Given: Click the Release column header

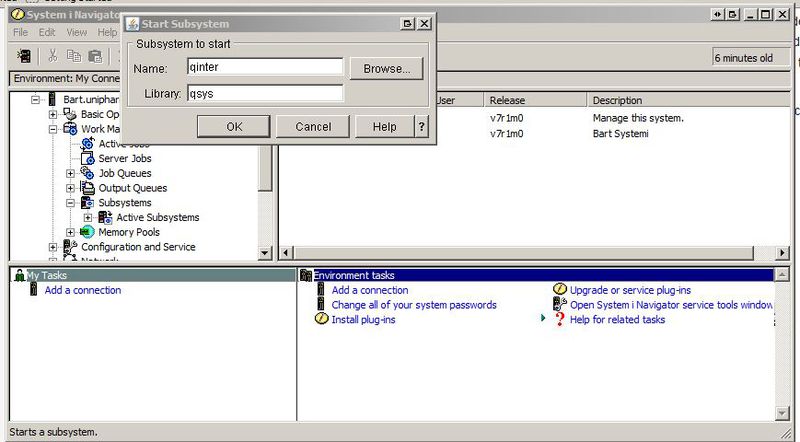Looking at the screenshot, I should [x=535, y=100].
